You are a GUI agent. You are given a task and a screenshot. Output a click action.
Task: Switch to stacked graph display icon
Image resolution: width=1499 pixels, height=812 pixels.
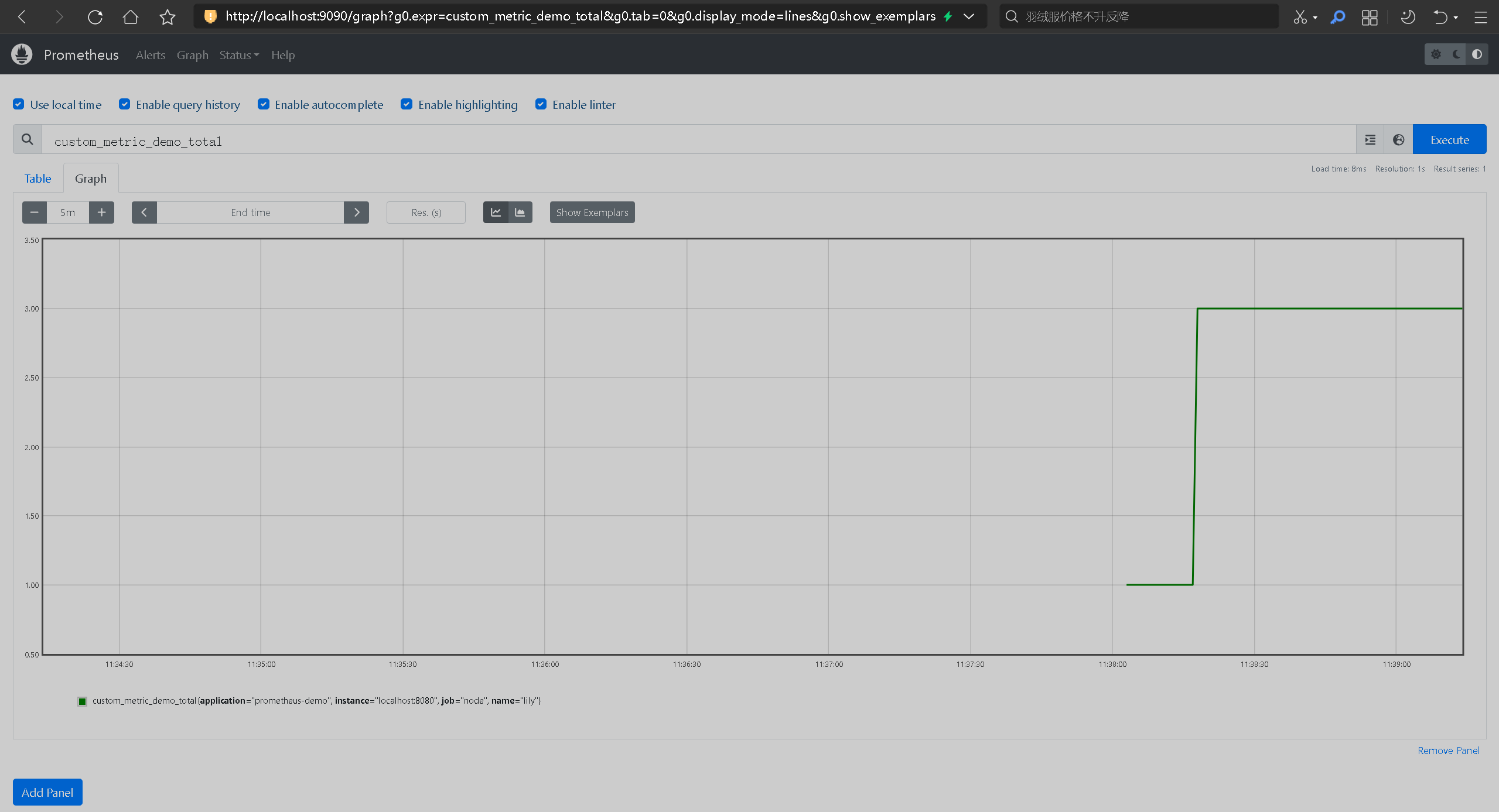(520, 213)
